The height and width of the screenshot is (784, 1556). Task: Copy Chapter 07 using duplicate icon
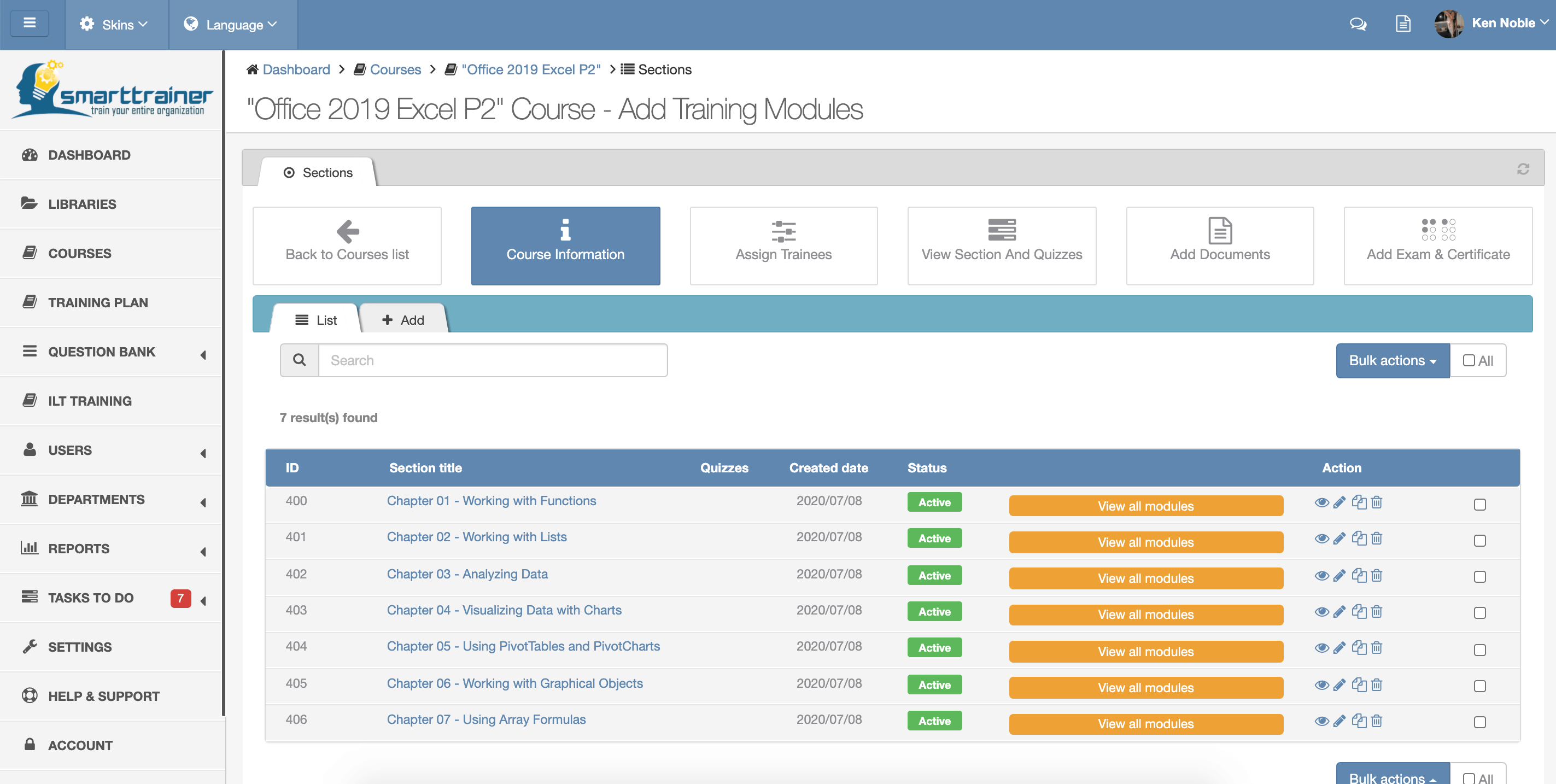click(x=1359, y=721)
